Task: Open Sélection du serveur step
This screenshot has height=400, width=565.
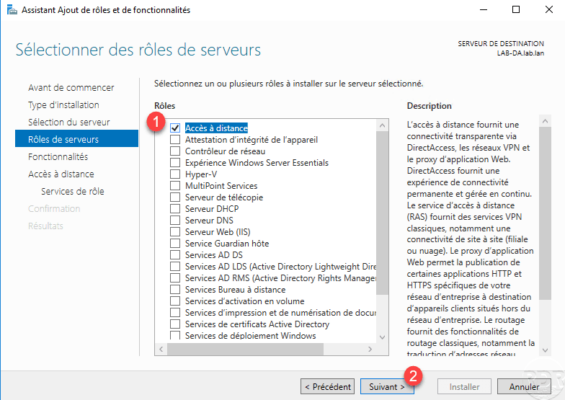Action: (x=69, y=122)
